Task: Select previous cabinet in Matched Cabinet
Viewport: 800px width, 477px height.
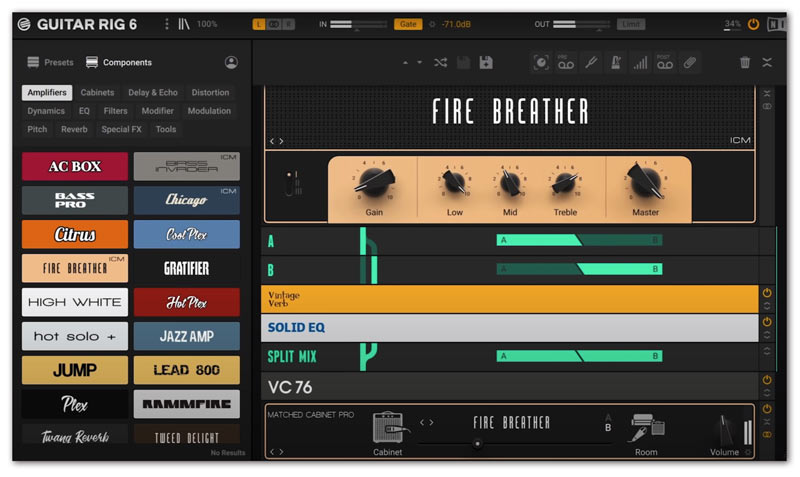Action: point(422,422)
